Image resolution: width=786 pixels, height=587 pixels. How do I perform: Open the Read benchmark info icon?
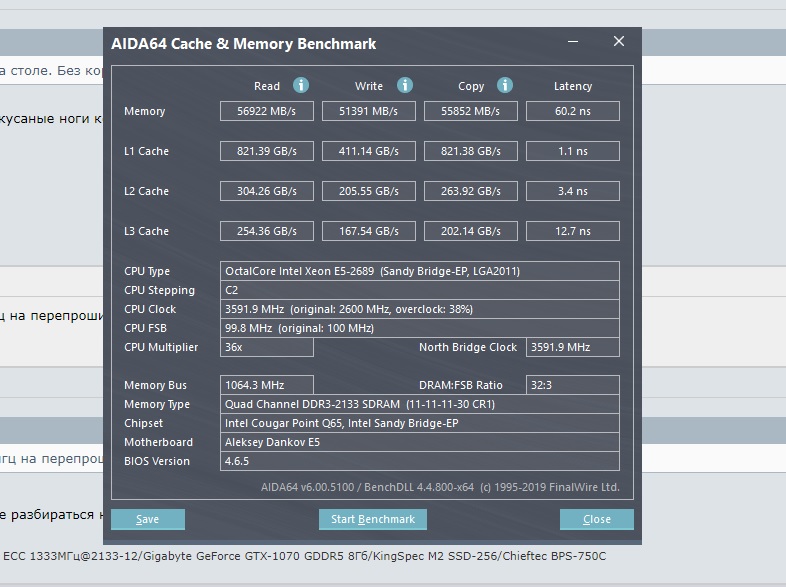point(301,85)
